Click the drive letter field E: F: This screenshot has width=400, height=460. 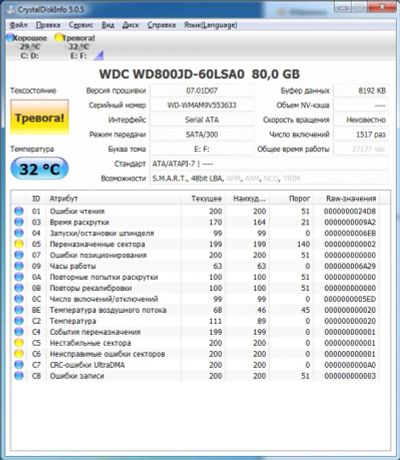tap(202, 149)
